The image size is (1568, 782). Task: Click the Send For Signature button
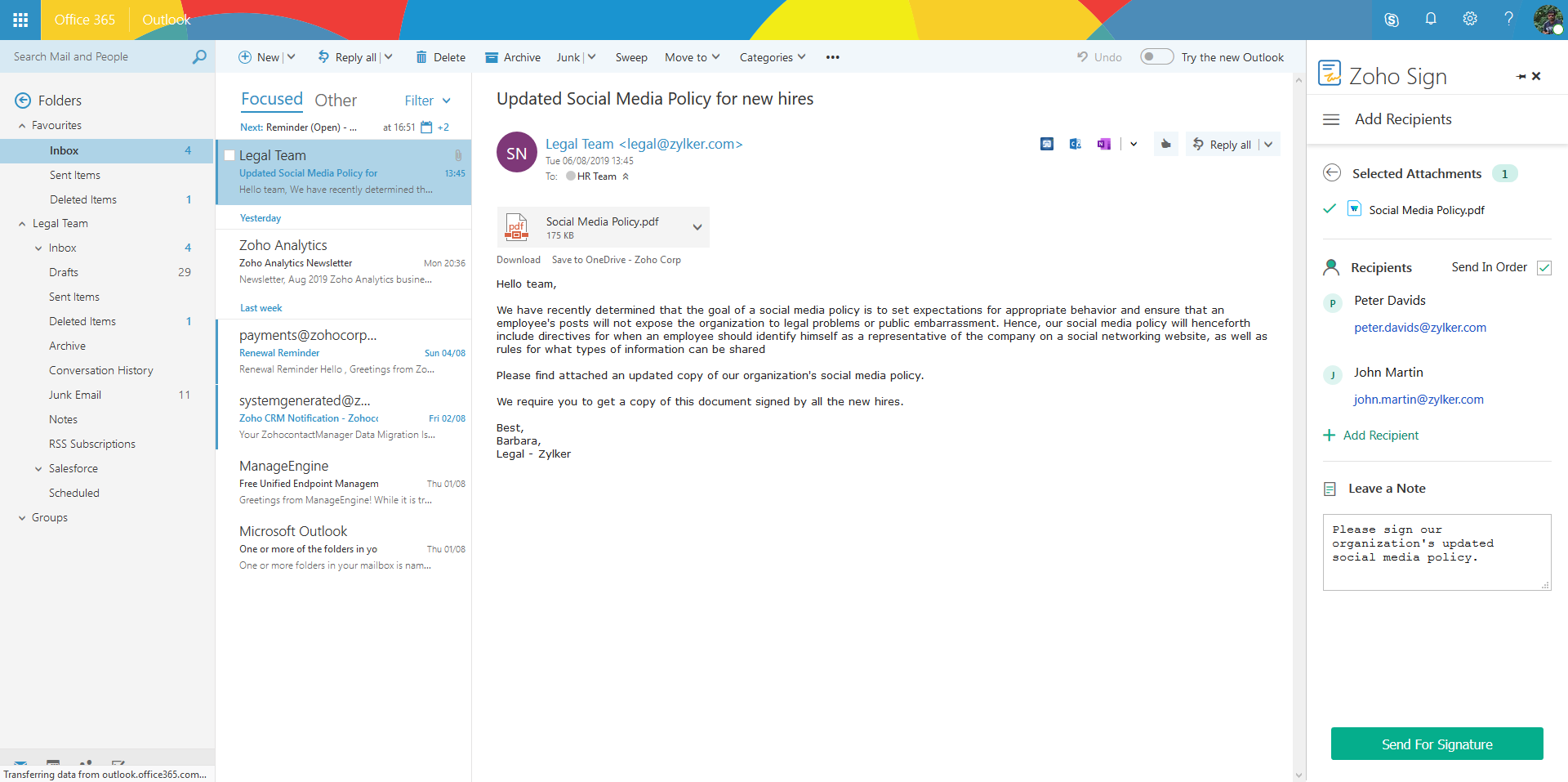pos(1437,744)
